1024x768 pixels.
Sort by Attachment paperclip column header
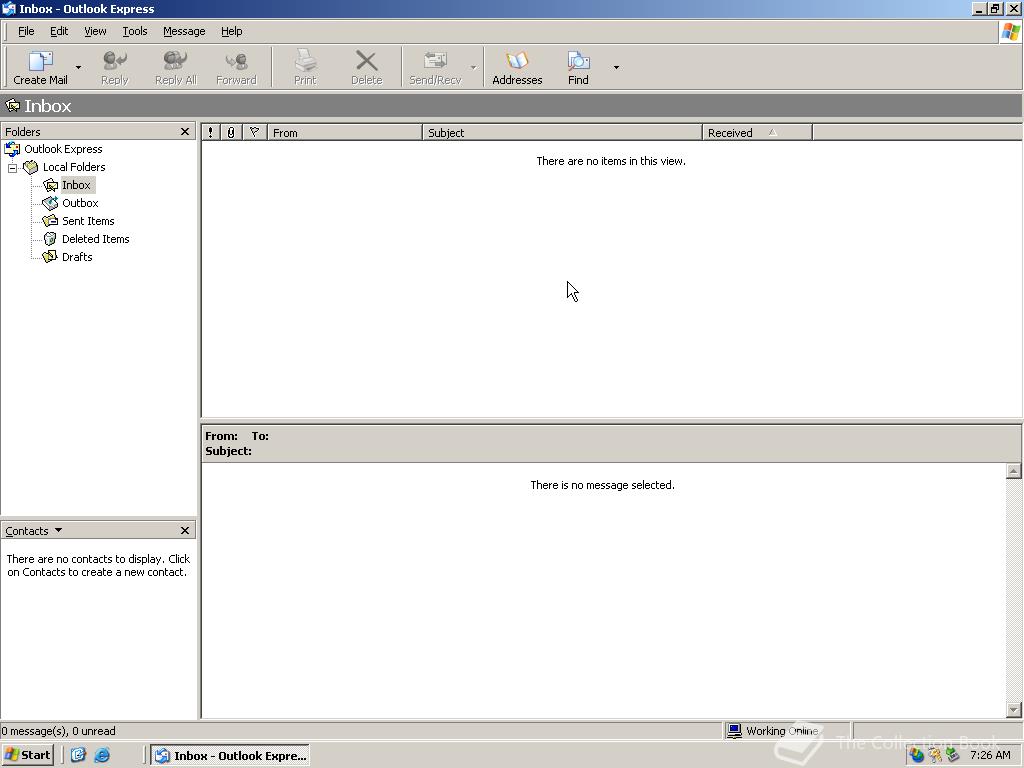click(231, 133)
